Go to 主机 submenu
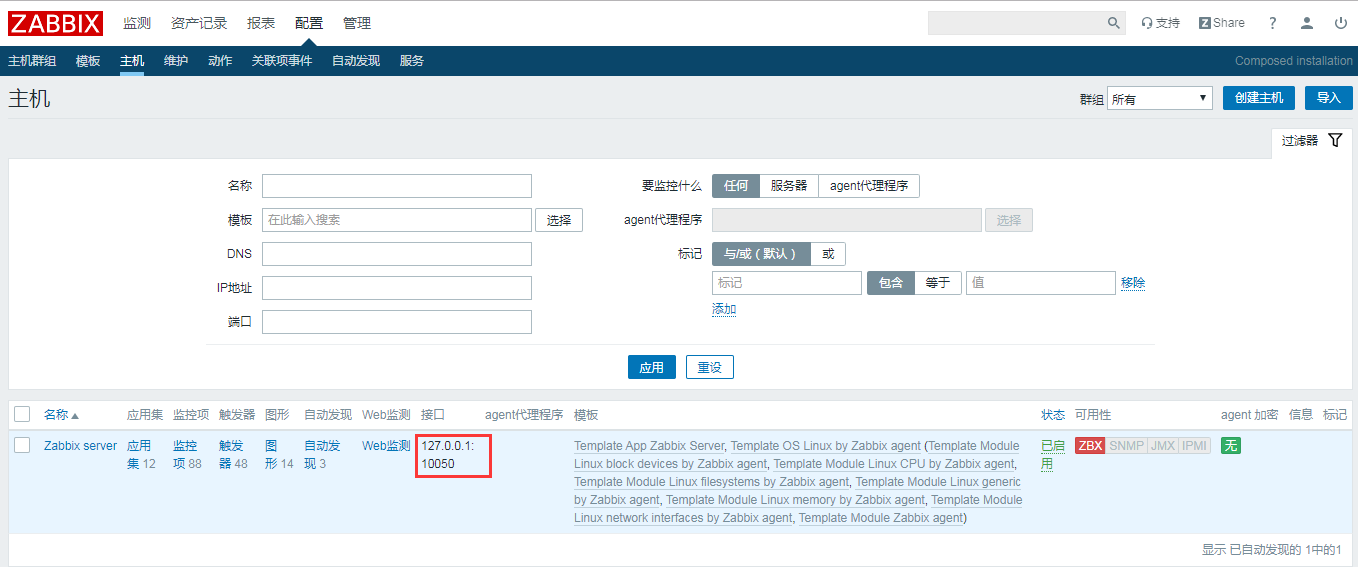Viewport: 1358px width, 567px height. pos(132,61)
